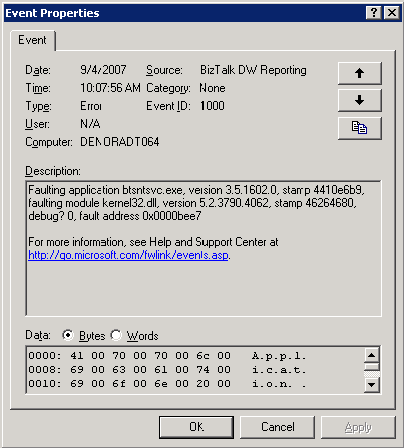Click the data scrollbar up arrow

[x=371, y=355]
